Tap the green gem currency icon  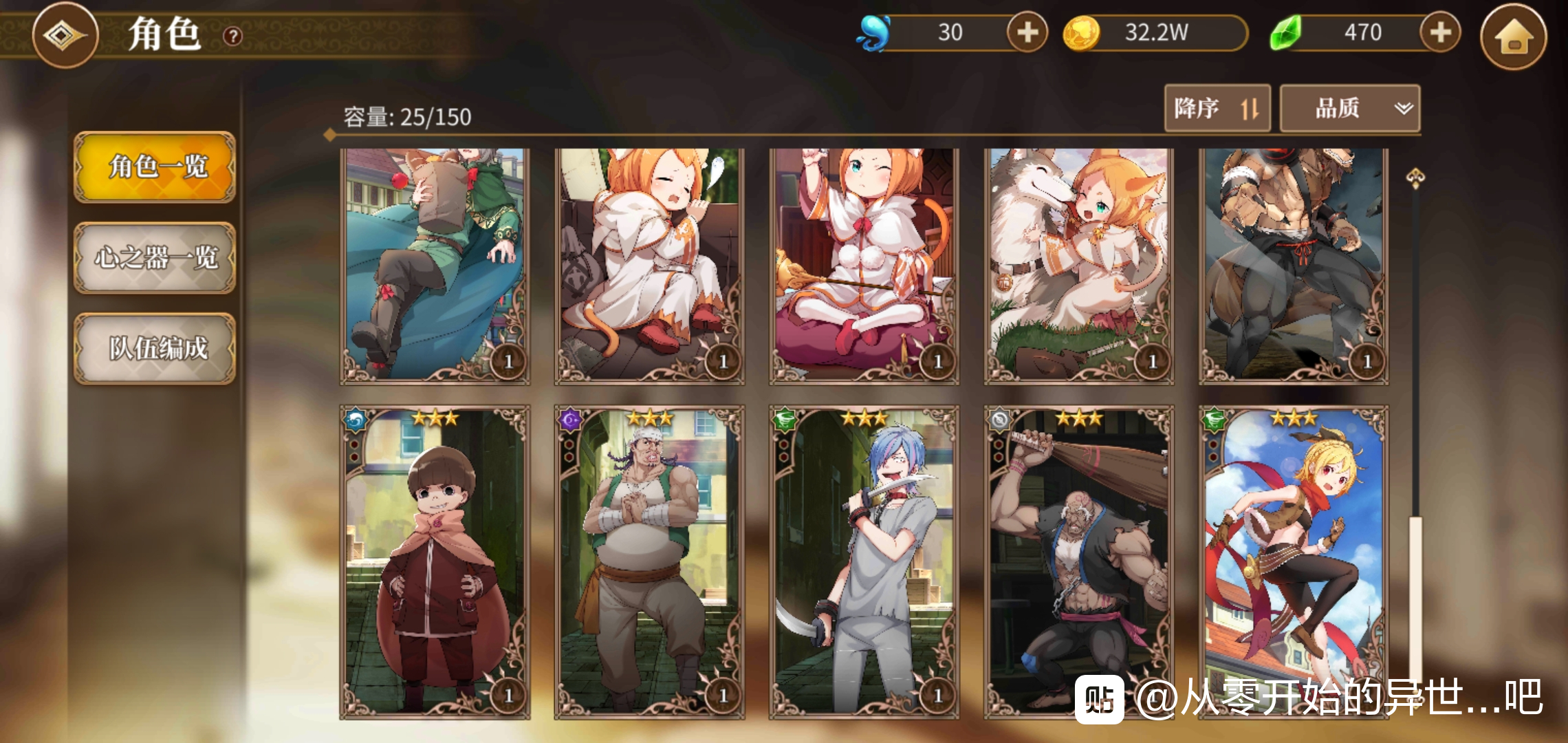click(1285, 33)
